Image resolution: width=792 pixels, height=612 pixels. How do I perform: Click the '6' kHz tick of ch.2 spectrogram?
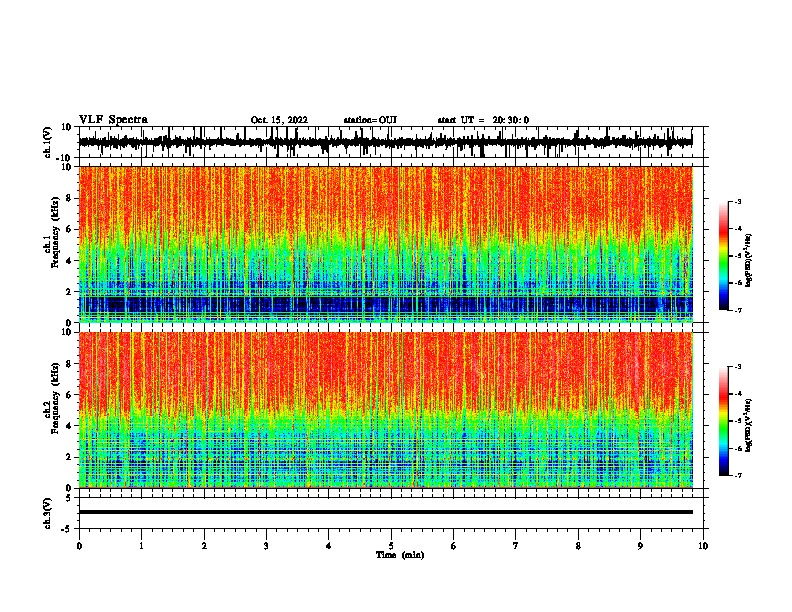[69, 395]
